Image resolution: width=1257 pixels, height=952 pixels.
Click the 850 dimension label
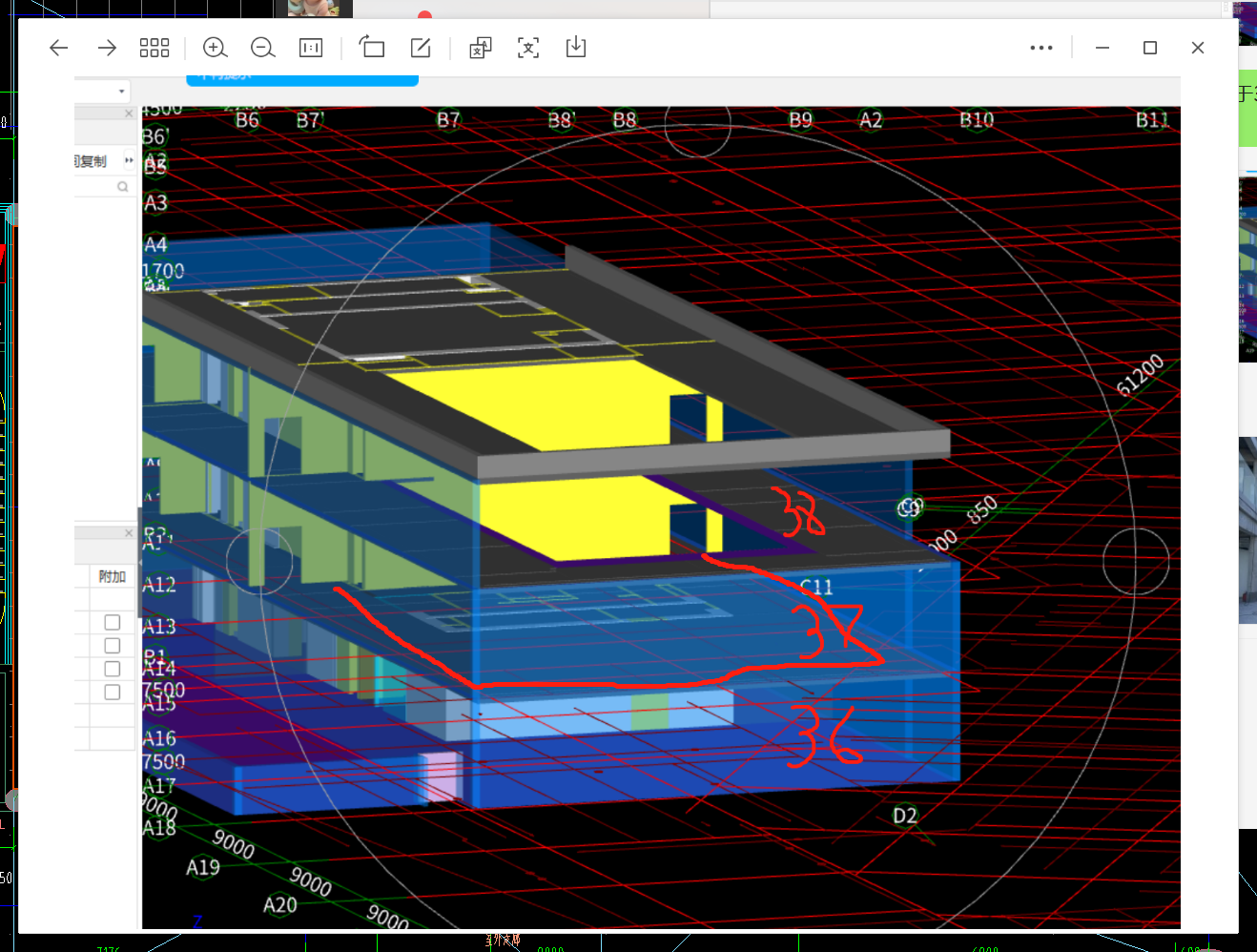[982, 510]
